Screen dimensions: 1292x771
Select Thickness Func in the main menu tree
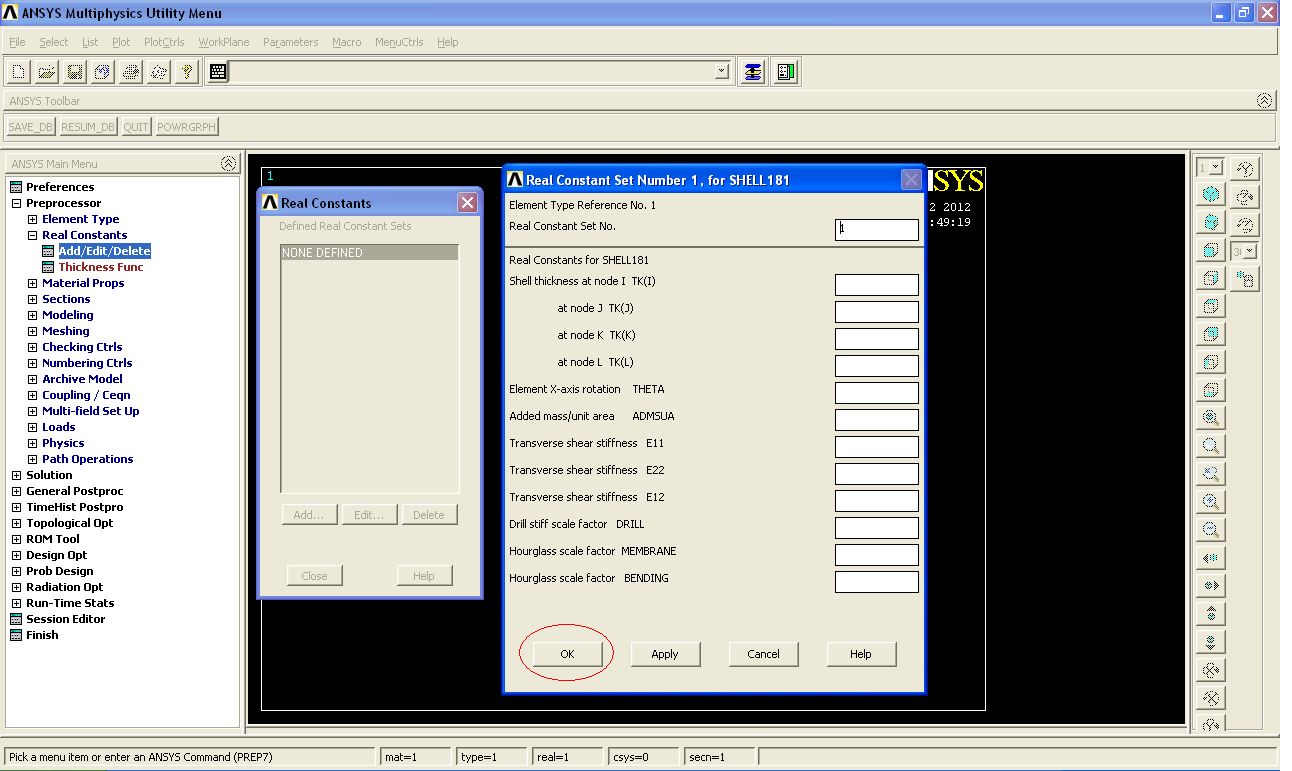point(101,267)
